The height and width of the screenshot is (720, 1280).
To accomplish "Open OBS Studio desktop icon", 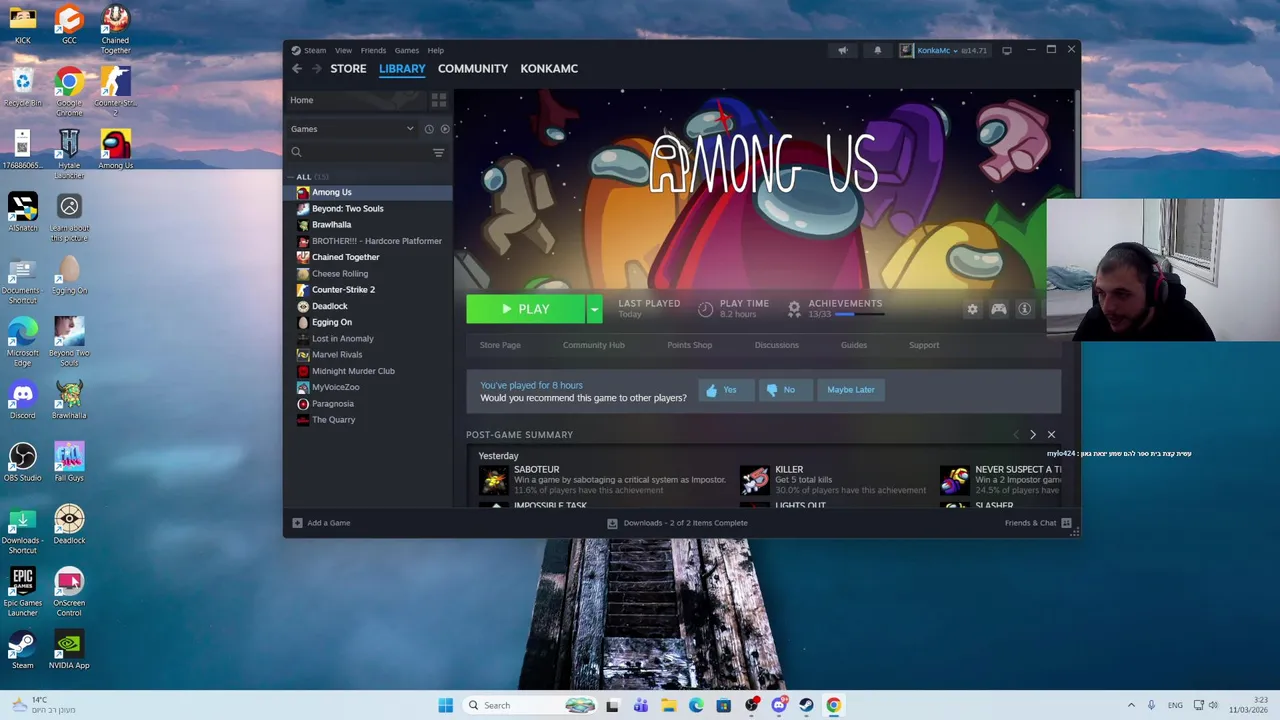I will click(x=22, y=462).
